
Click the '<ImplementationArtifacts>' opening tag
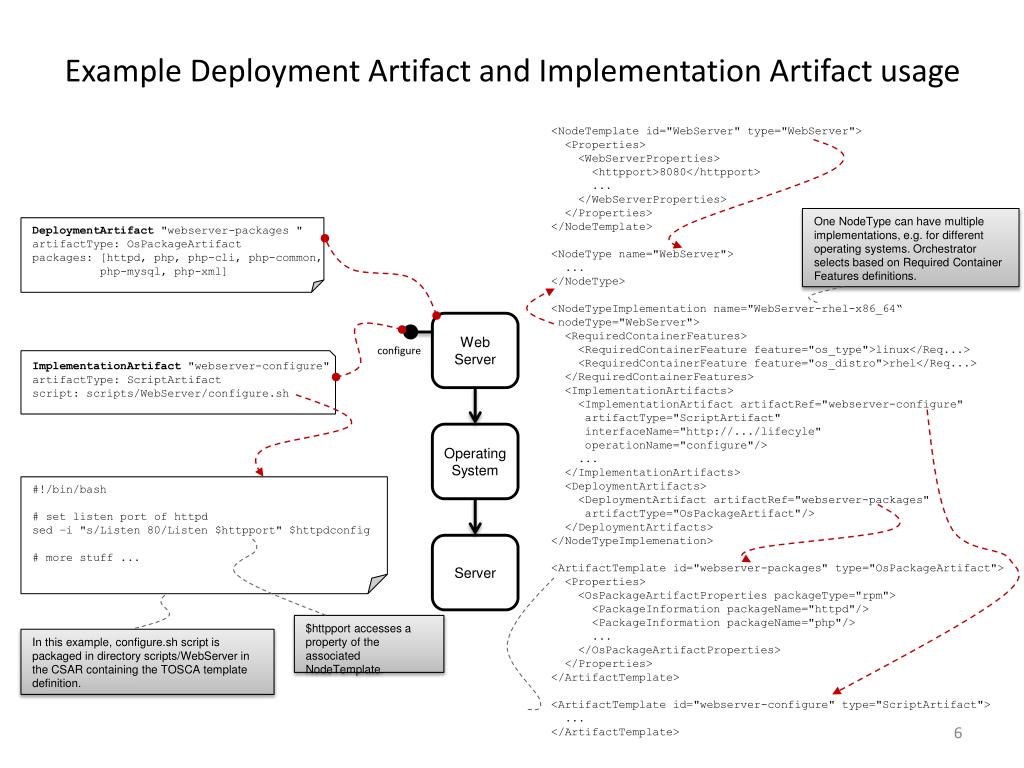pos(649,391)
